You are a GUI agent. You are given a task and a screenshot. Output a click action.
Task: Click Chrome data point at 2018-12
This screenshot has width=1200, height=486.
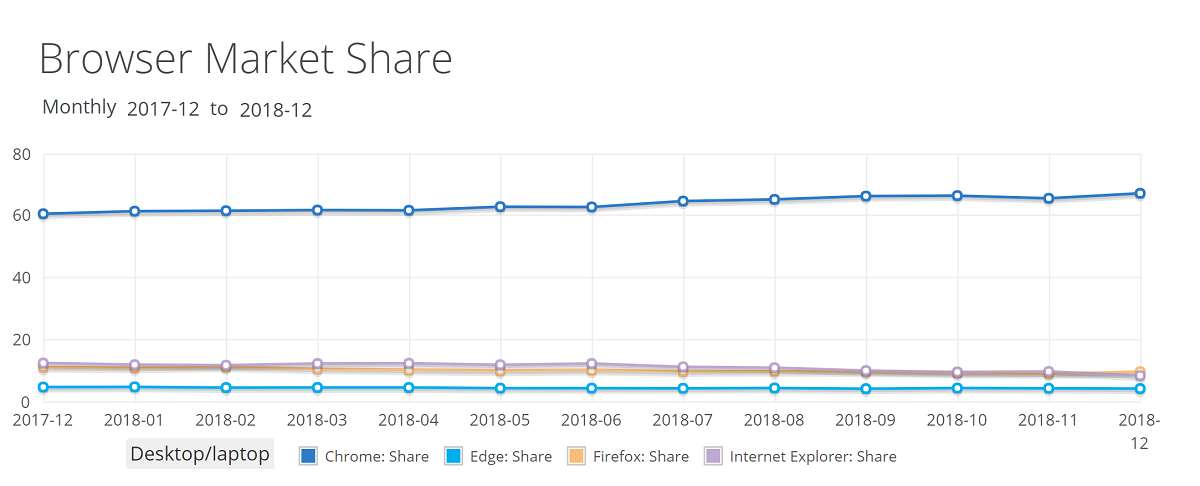pyautogui.click(x=1139, y=193)
